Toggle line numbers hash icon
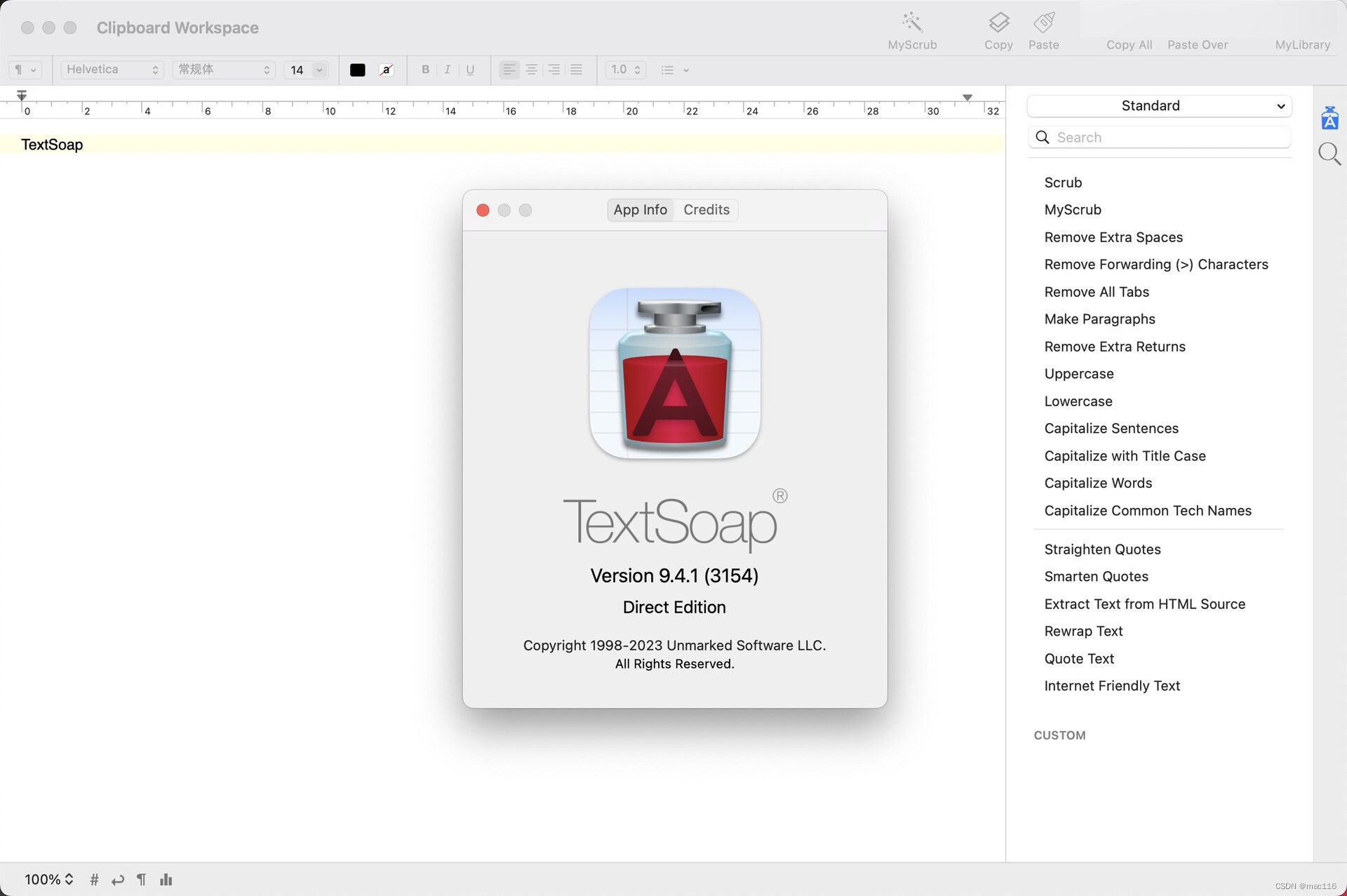Screen dimensions: 1347x896 pos(94,880)
